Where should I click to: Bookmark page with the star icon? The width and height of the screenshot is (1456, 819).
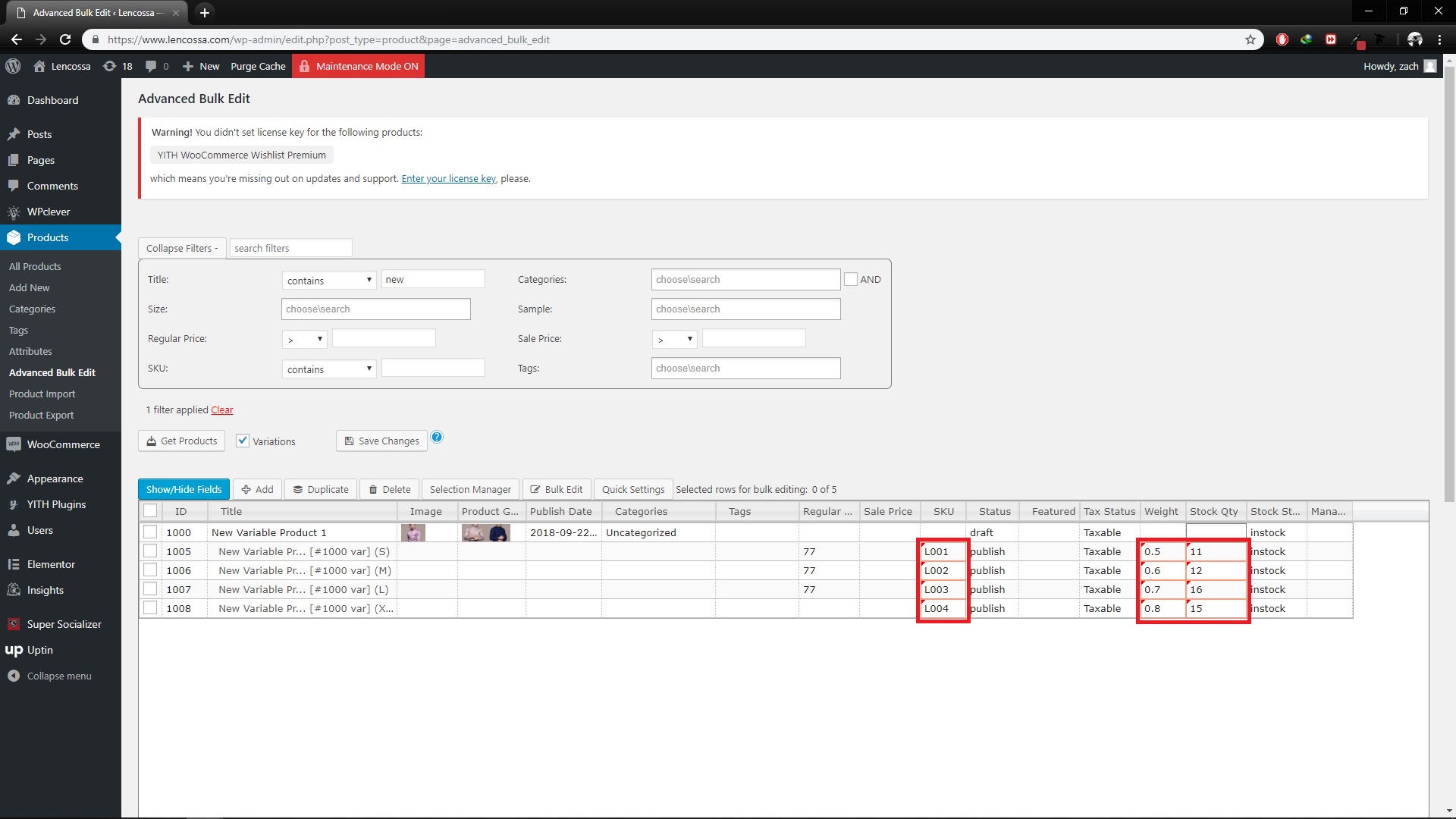pos(1250,39)
